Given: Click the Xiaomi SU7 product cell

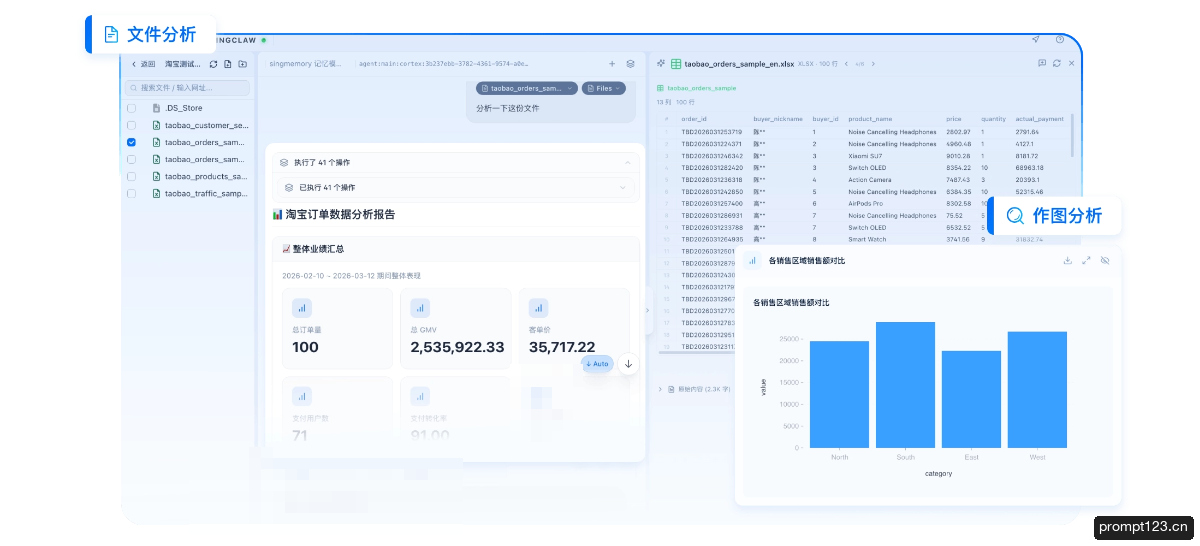Looking at the screenshot, I should [865, 156].
